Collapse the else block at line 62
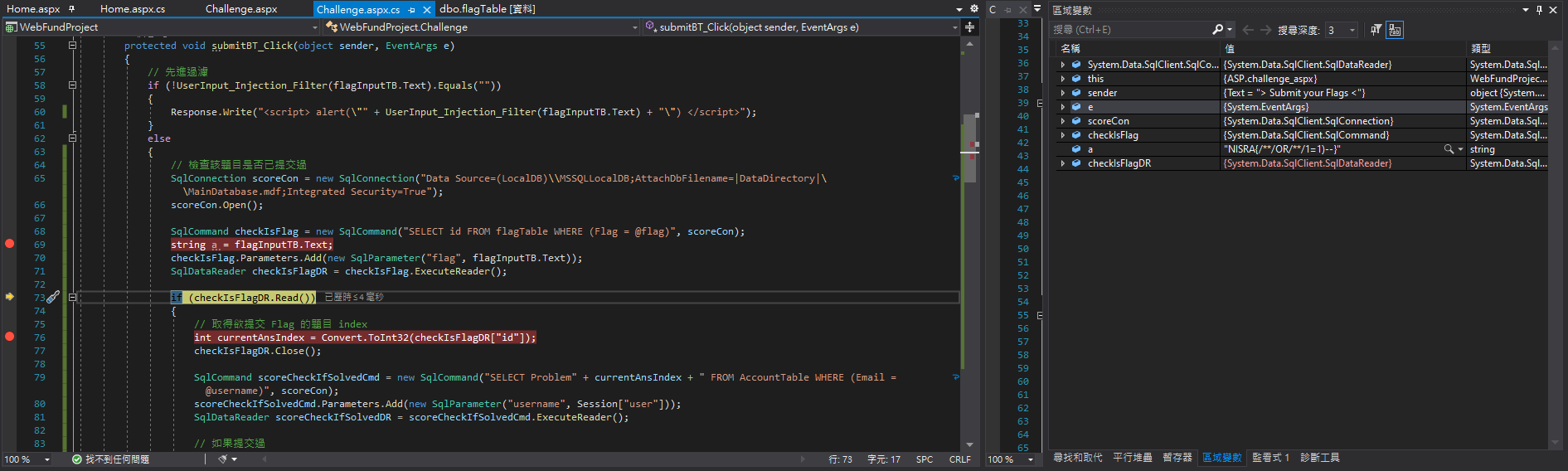The image size is (1568, 471). point(72,138)
